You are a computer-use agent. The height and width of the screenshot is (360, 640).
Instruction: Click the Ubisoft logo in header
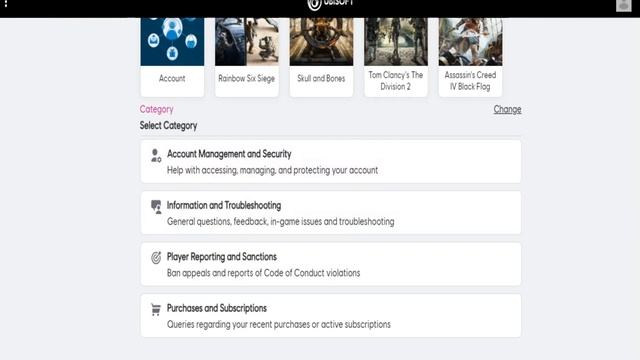[330, 4]
